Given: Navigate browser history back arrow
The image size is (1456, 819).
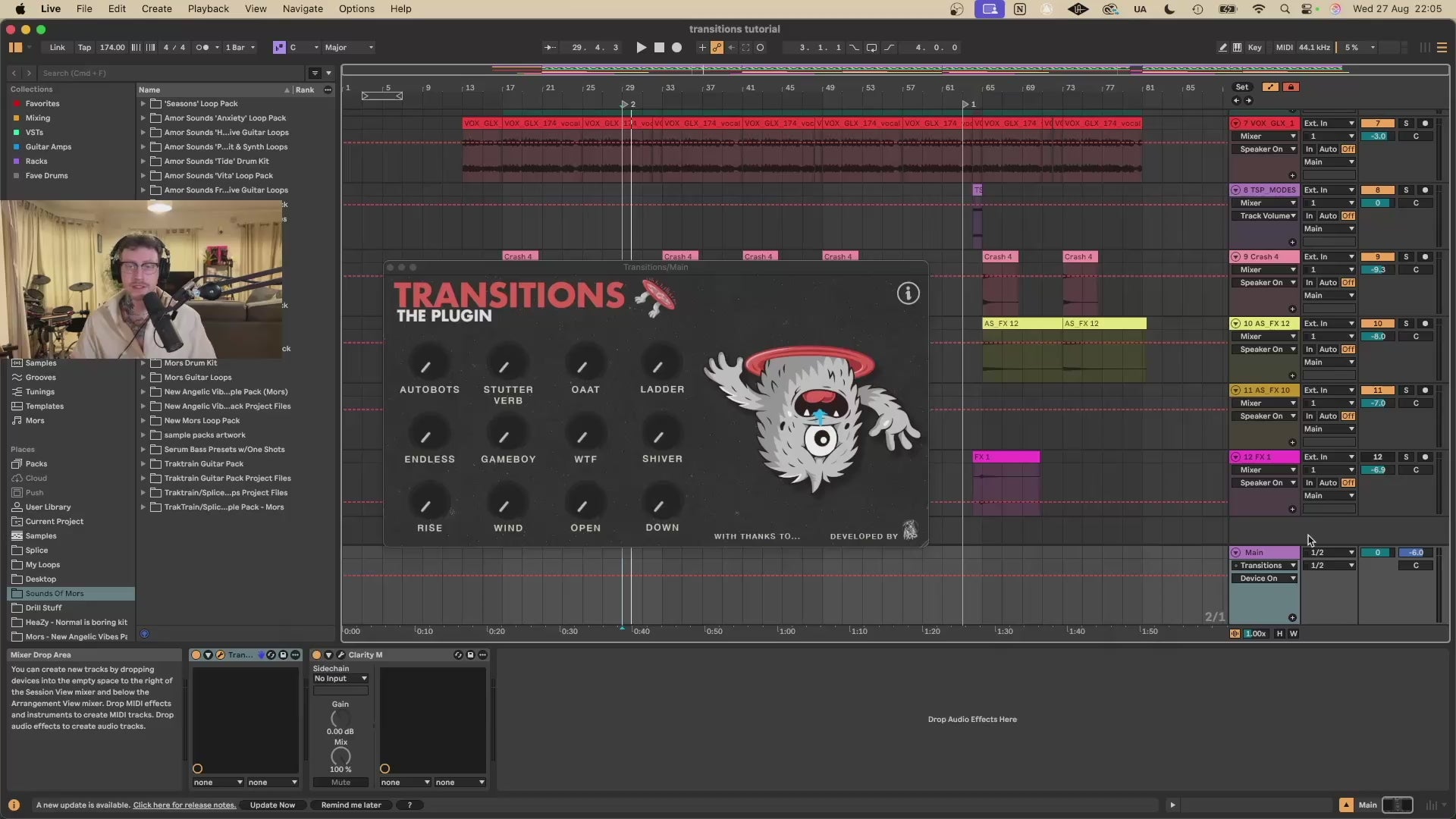Looking at the screenshot, I should point(14,73).
